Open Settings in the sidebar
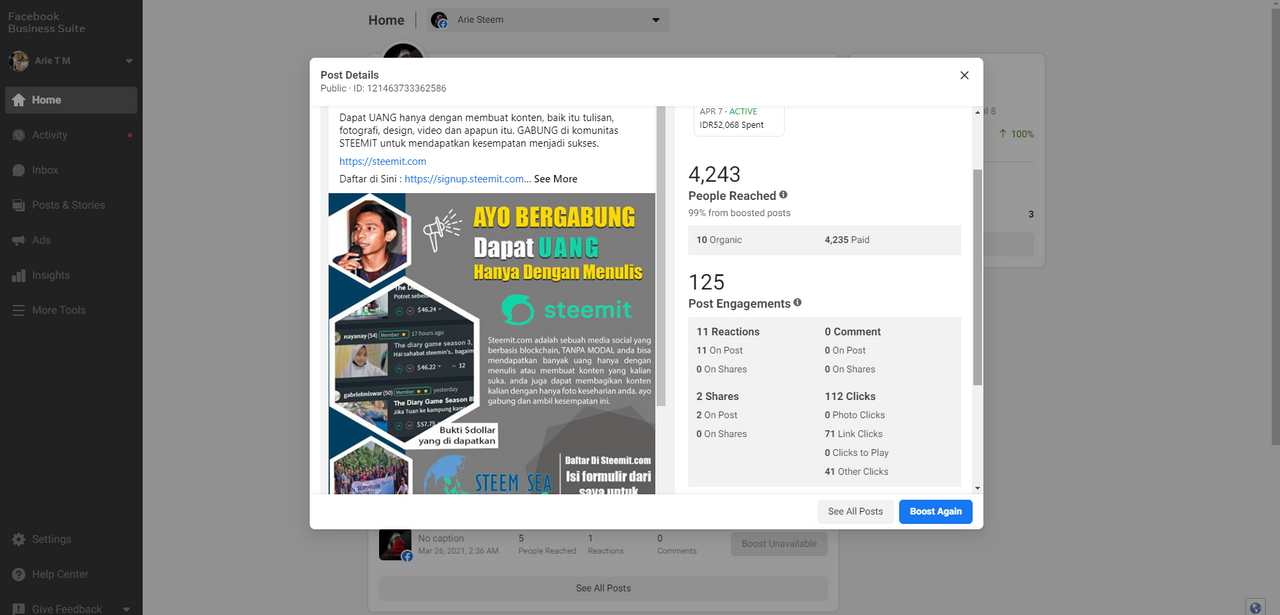The image size is (1280, 615). pos(71,539)
